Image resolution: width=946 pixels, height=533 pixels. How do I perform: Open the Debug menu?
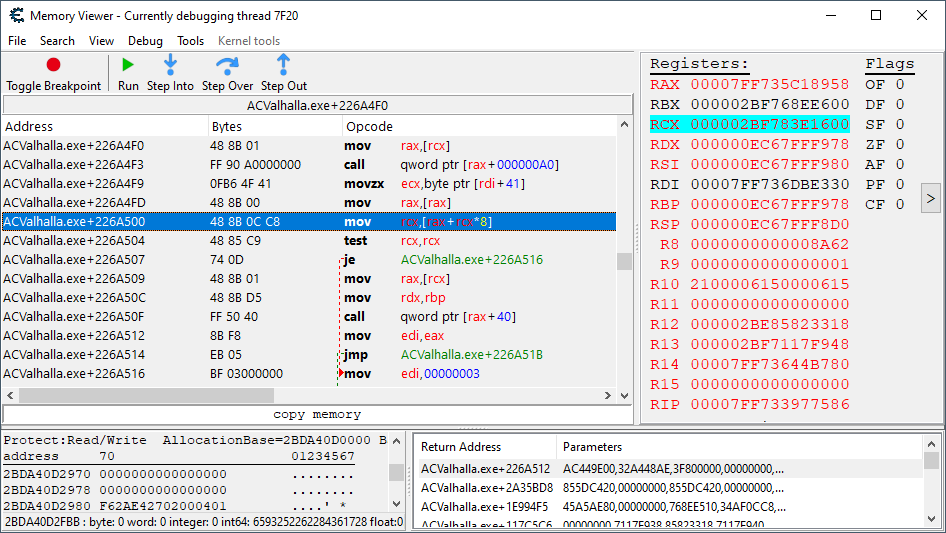coord(145,41)
